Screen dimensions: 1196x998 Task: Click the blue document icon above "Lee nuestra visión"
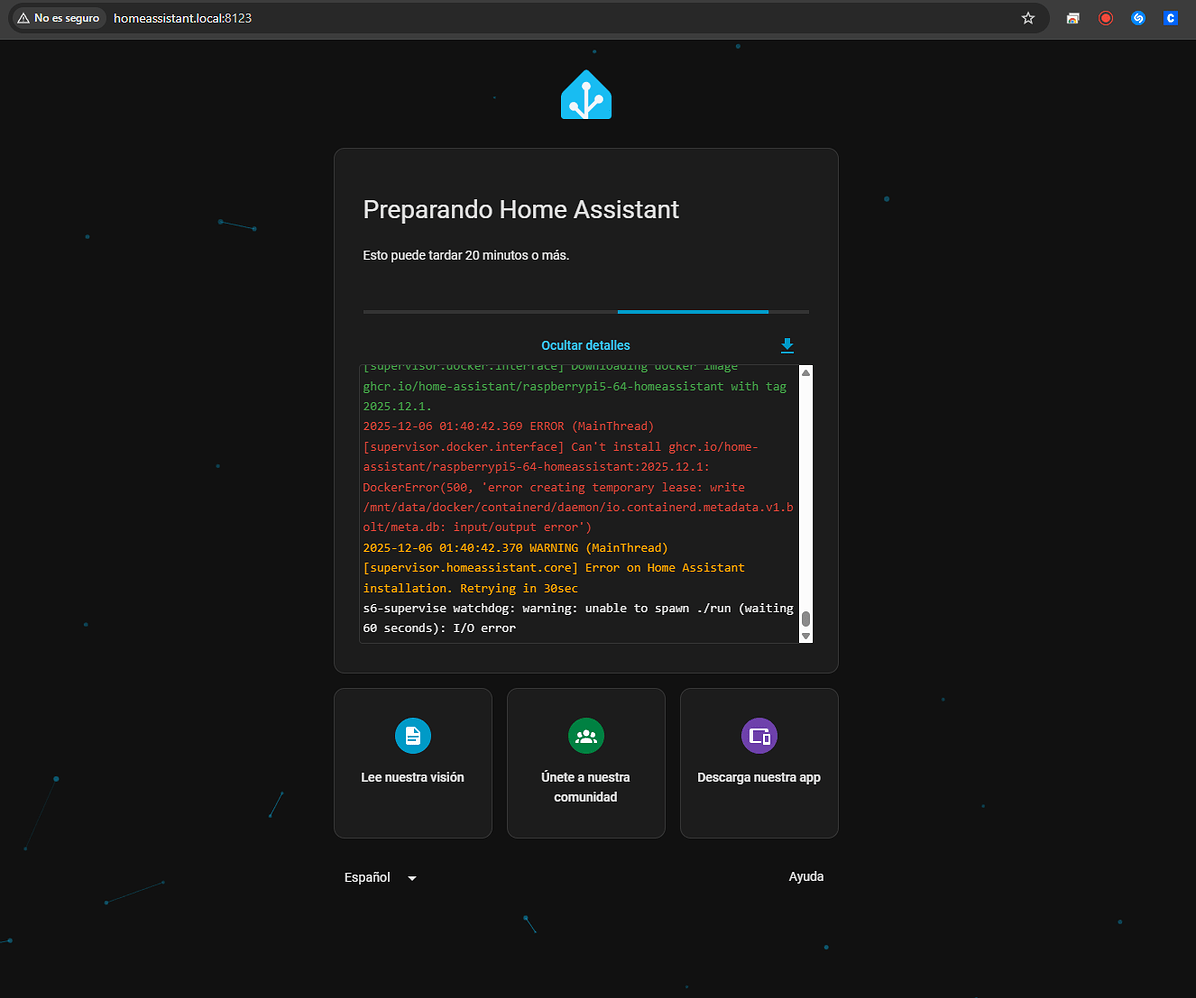(x=413, y=735)
